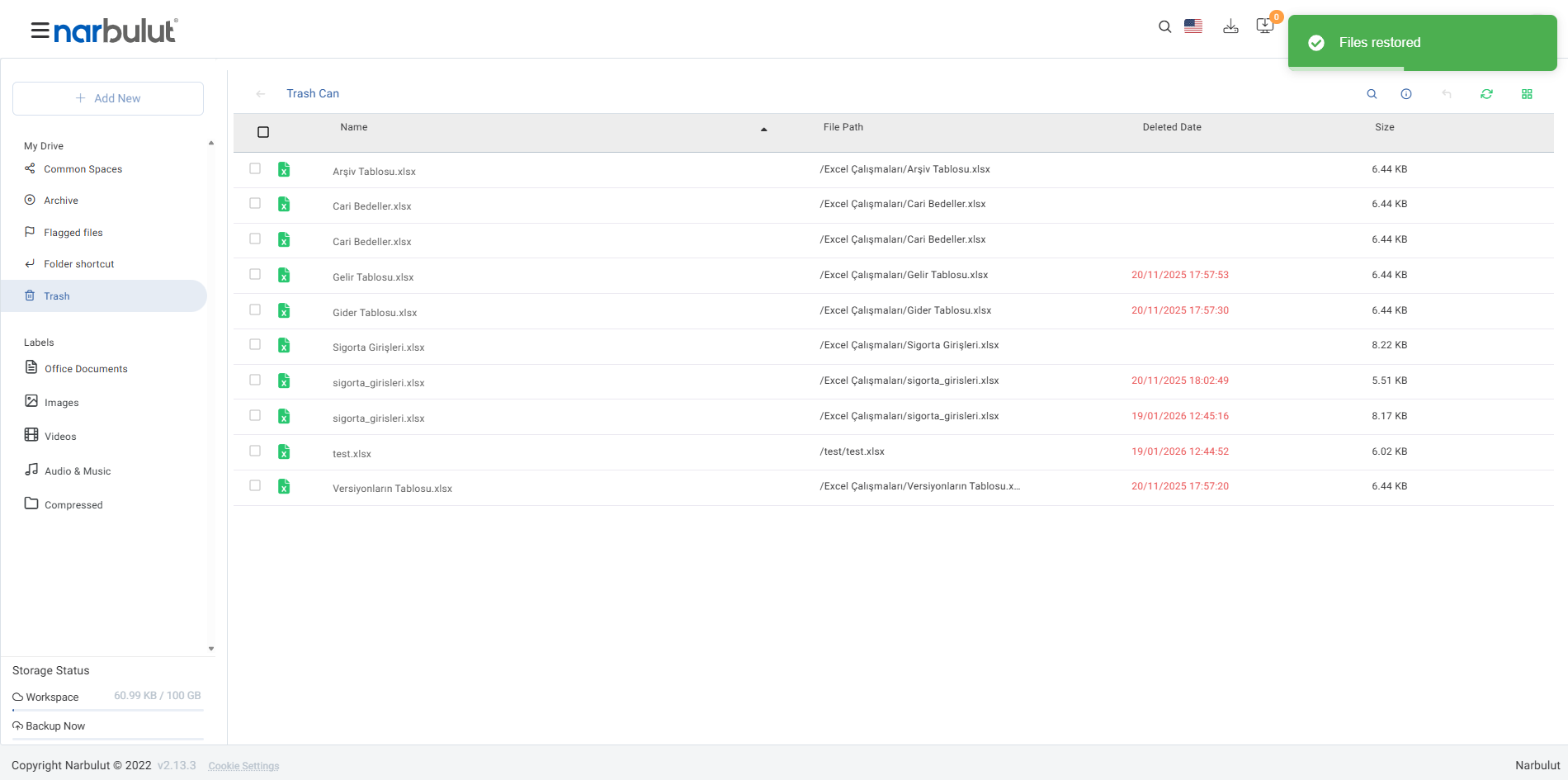1568x780 pixels.
Task: Click the Workspace storage usage bar
Action: (x=108, y=710)
